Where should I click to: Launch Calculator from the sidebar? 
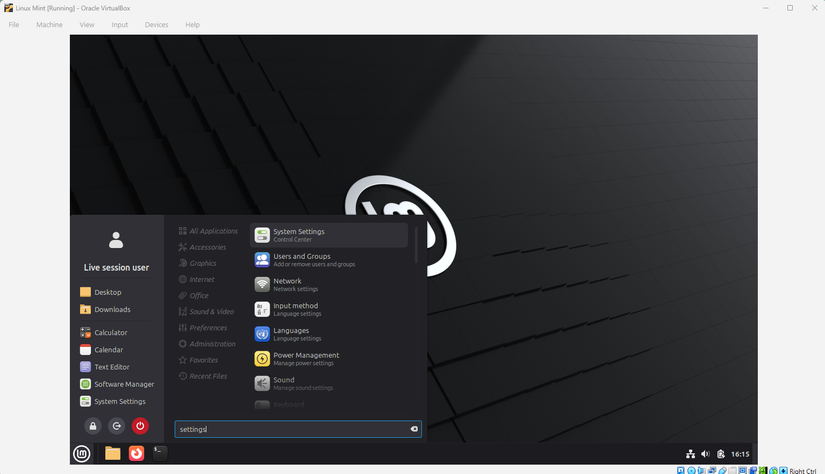click(x=104, y=332)
